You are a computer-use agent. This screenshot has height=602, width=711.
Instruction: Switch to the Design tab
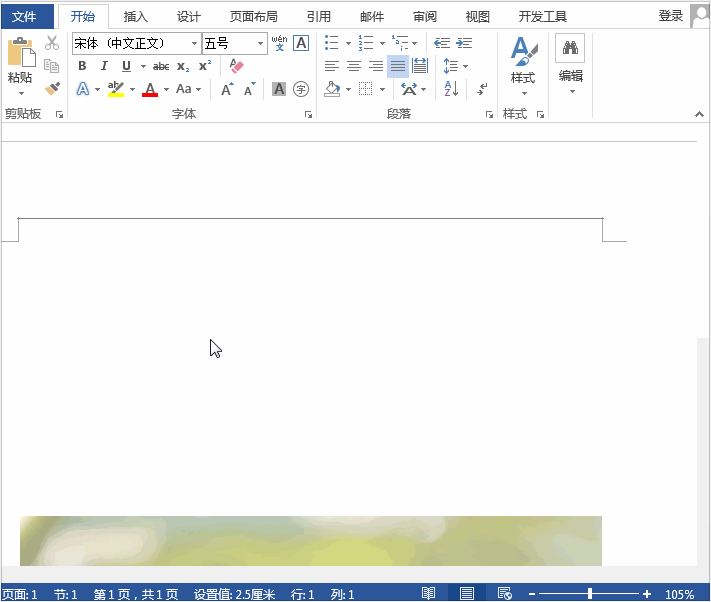pos(189,17)
